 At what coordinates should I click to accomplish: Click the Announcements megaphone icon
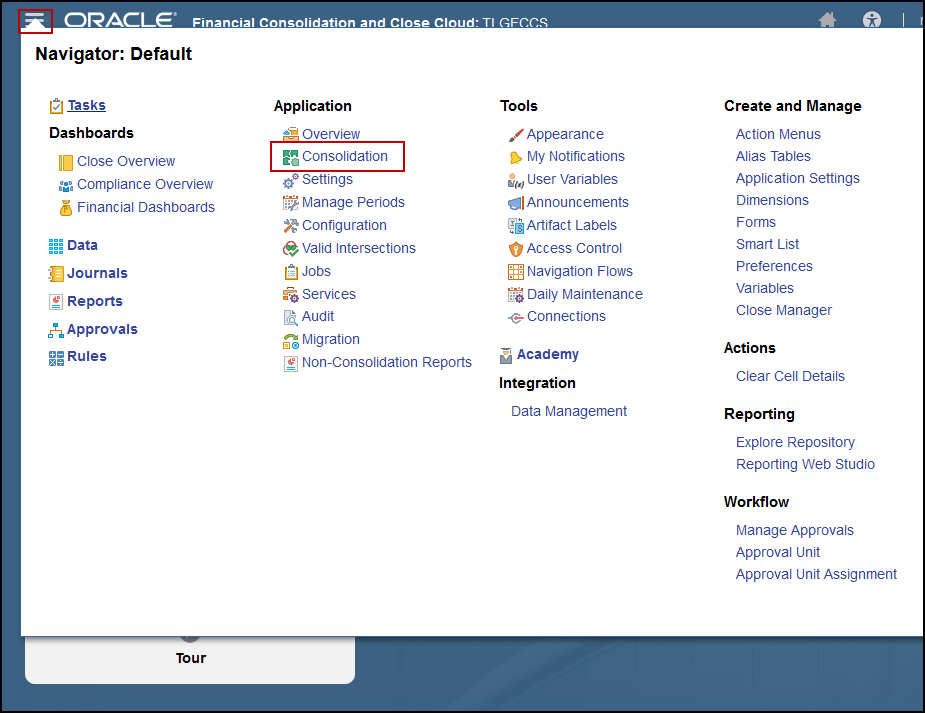[516, 203]
